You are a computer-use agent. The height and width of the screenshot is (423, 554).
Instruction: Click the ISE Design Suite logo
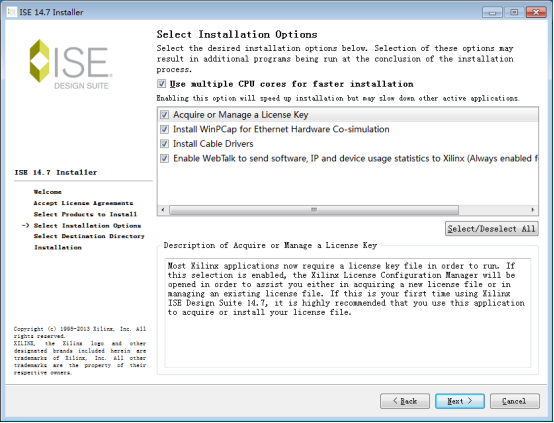[70, 64]
